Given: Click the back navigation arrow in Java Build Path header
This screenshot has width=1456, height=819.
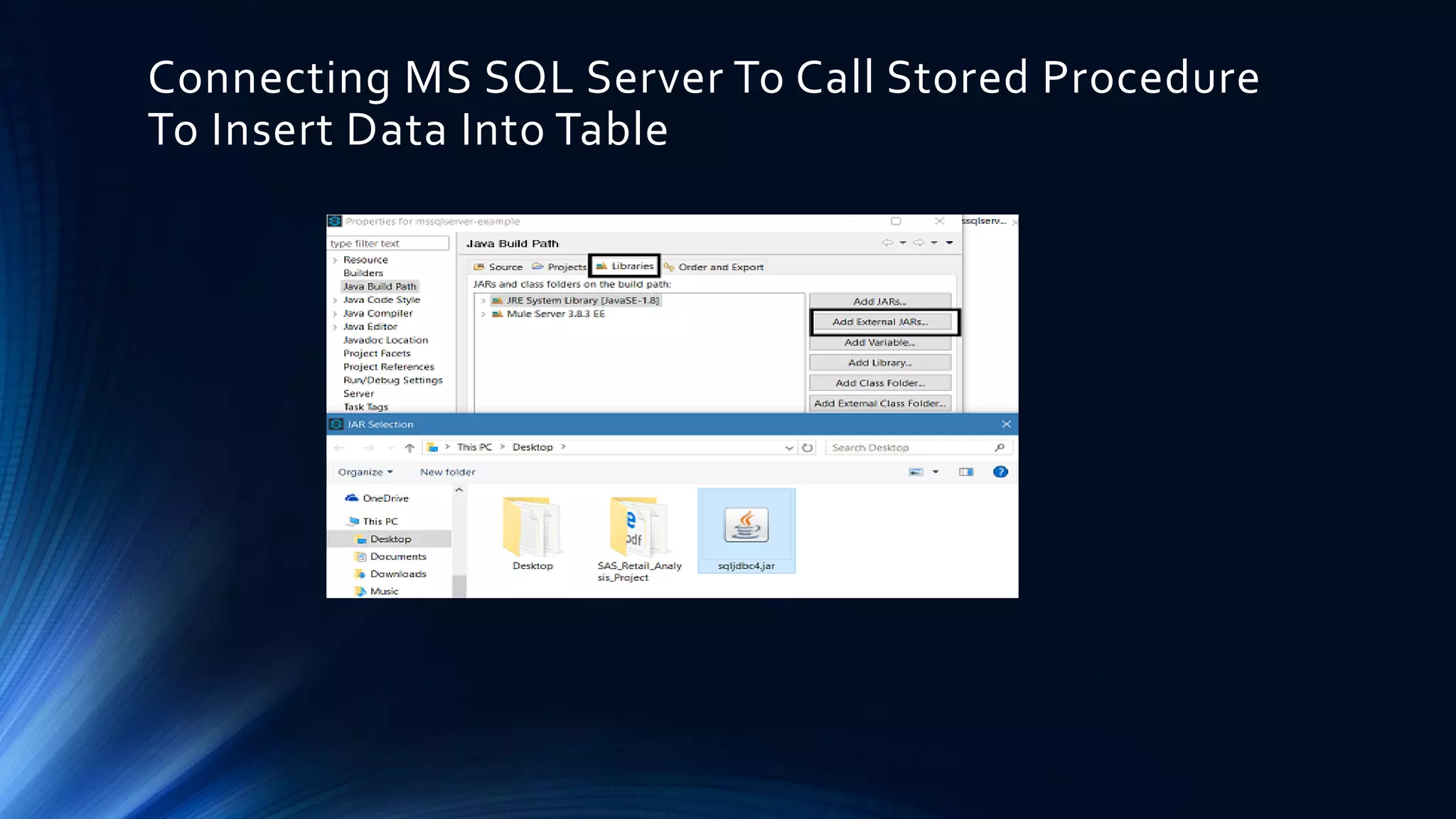Looking at the screenshot, I should pos(887,242).
